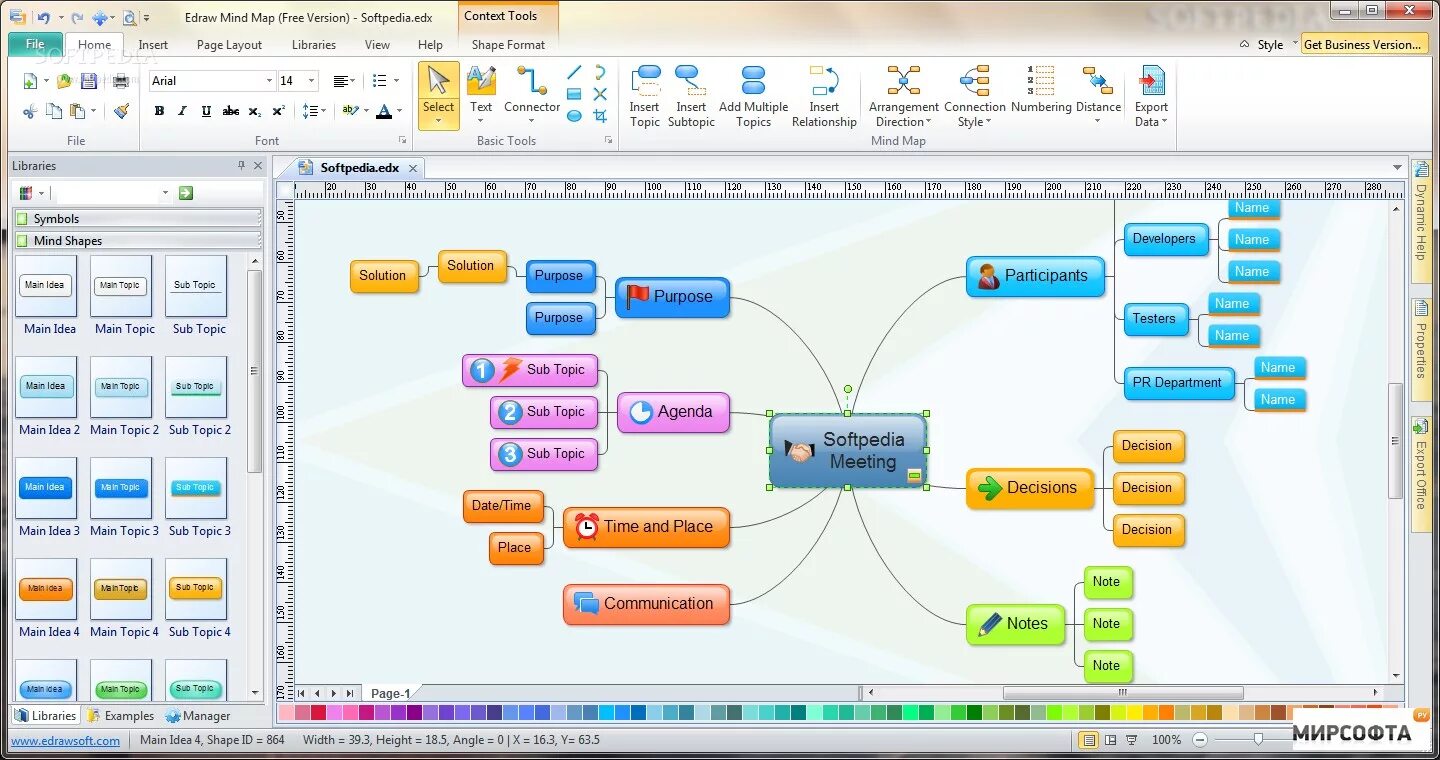The image size is (1440, 760).
Task: Select the Main Idea 3 shape thumbnail
Action: pyautogui.click(x=46, y=488)
